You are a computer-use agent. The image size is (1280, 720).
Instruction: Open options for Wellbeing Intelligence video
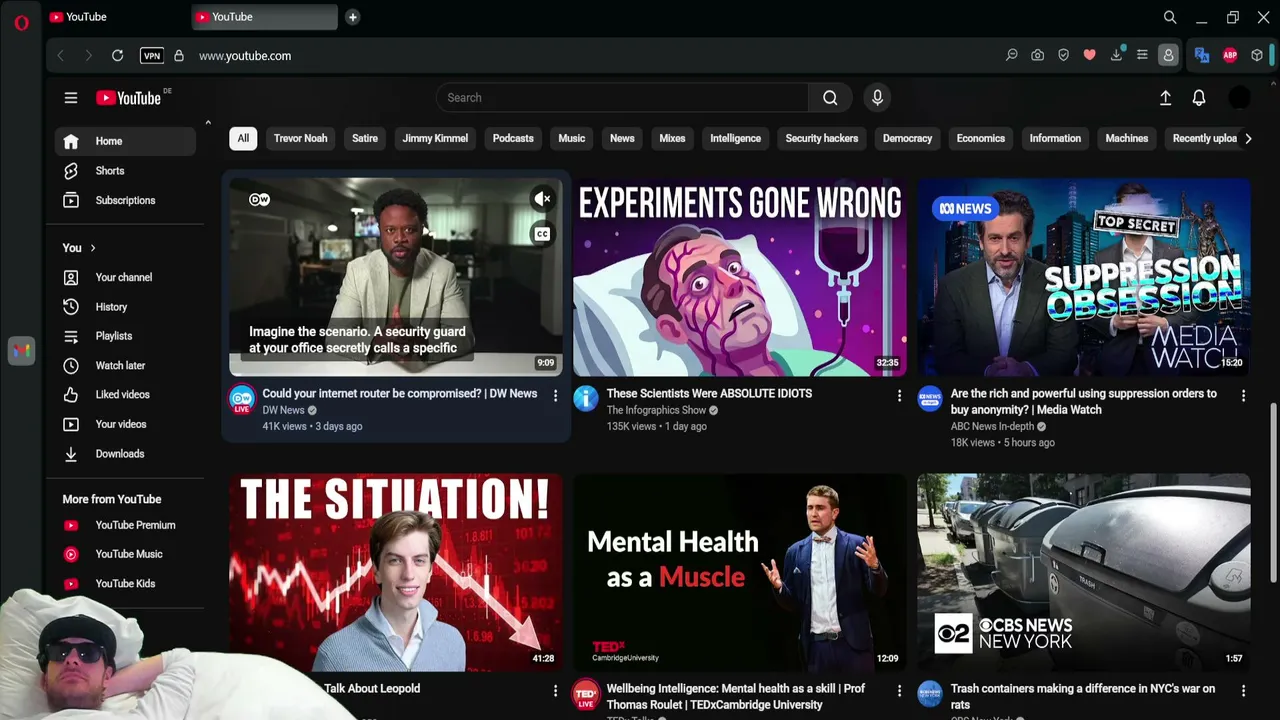pos(899,691)
